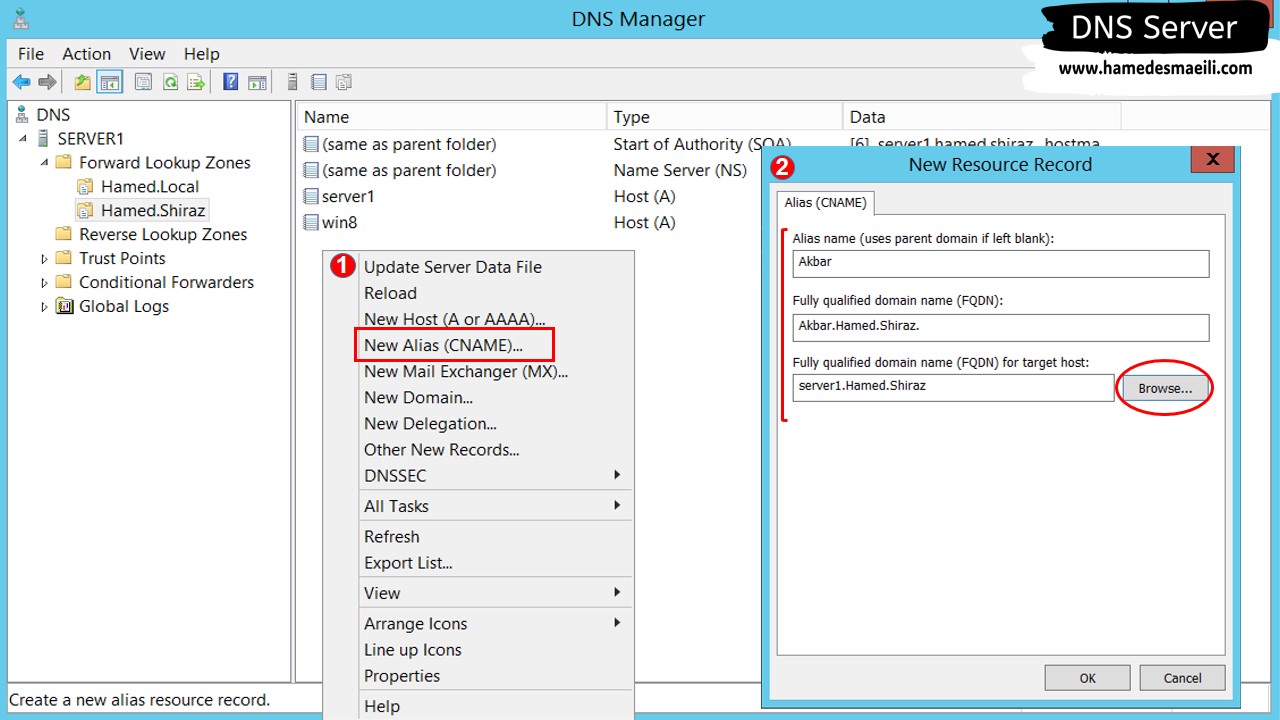Click Cancel in New Resource Record dialog
The image size is (1280, 720).
[1182, 677]
